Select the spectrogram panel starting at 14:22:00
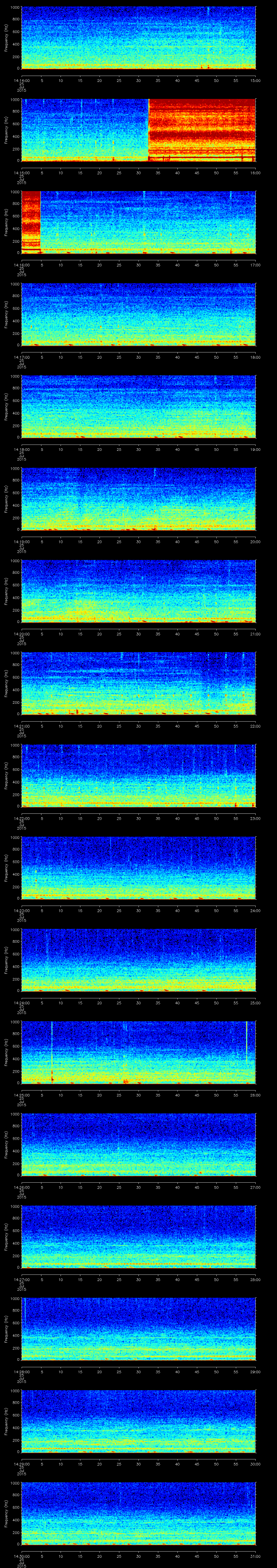 coord(138,775)
